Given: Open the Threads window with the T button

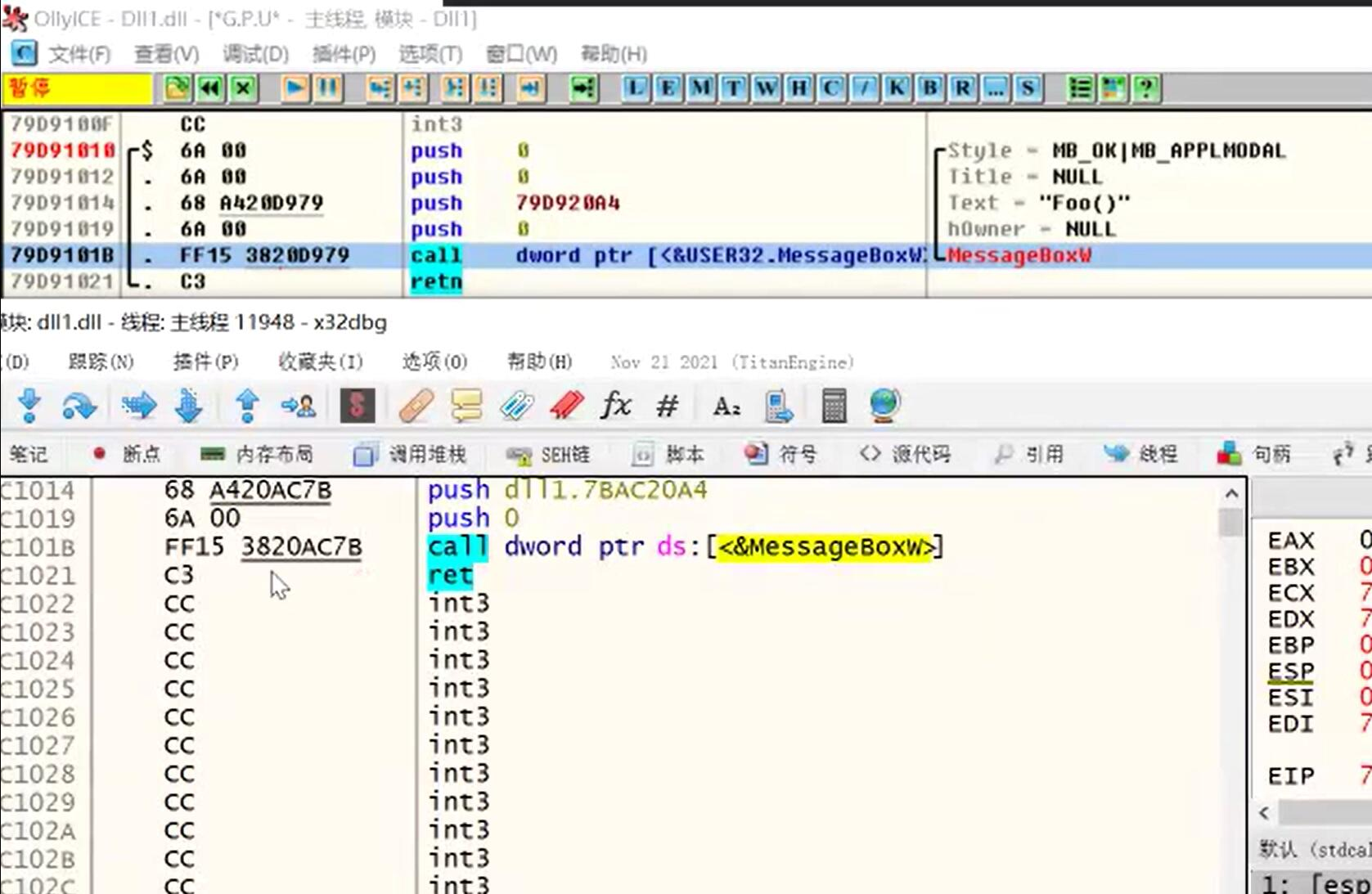Looking at the screenshot, I should (x=733, y=88).
